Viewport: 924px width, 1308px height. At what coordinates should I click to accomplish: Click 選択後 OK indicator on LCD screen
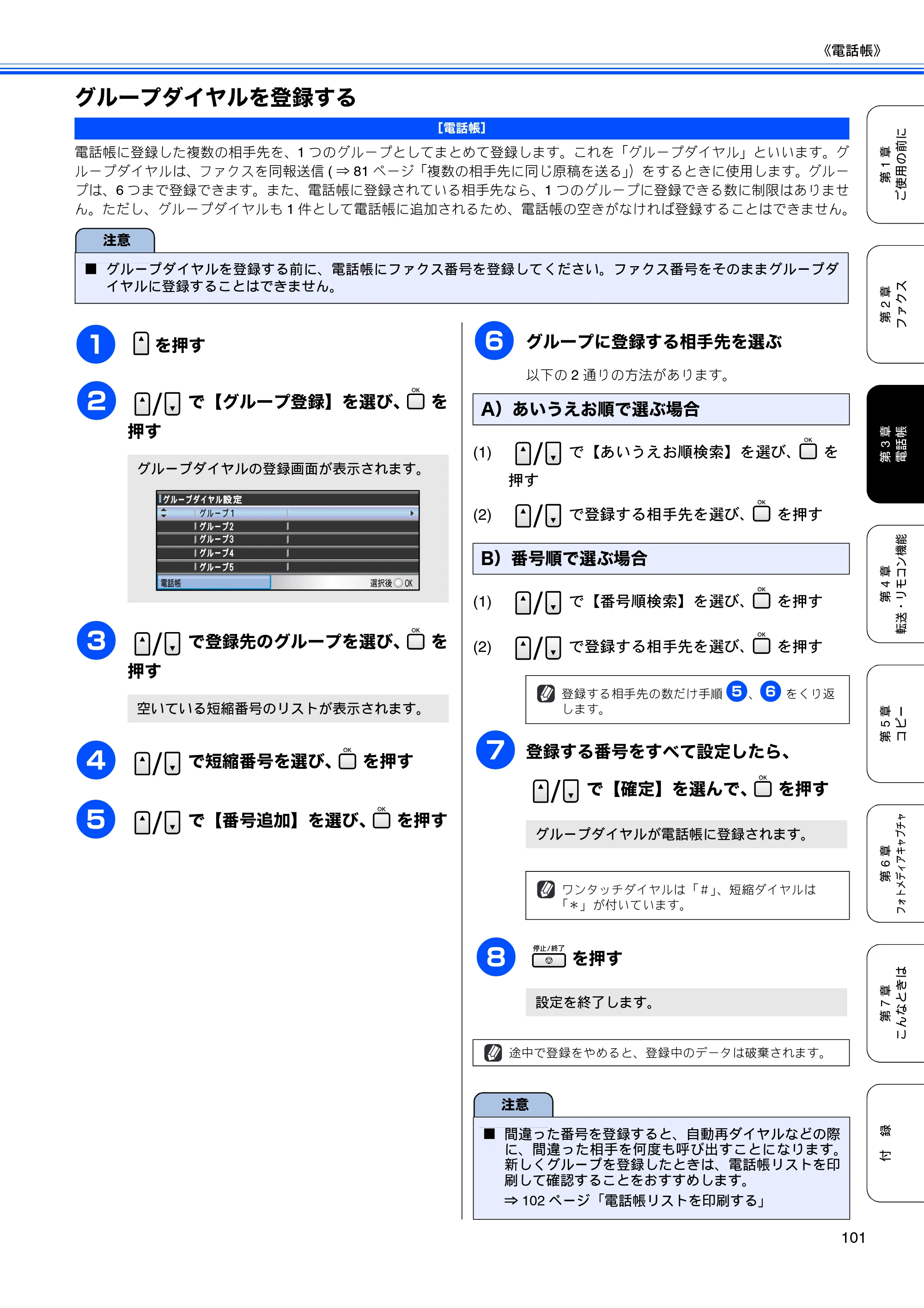click(391, 583)
